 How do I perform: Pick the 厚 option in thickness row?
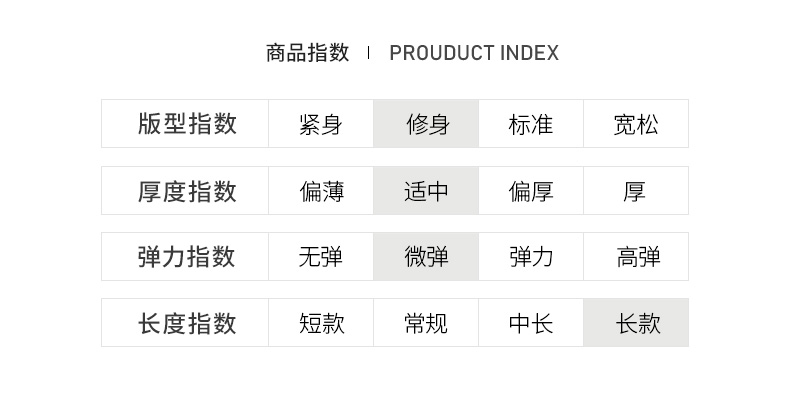coord(636,191)
